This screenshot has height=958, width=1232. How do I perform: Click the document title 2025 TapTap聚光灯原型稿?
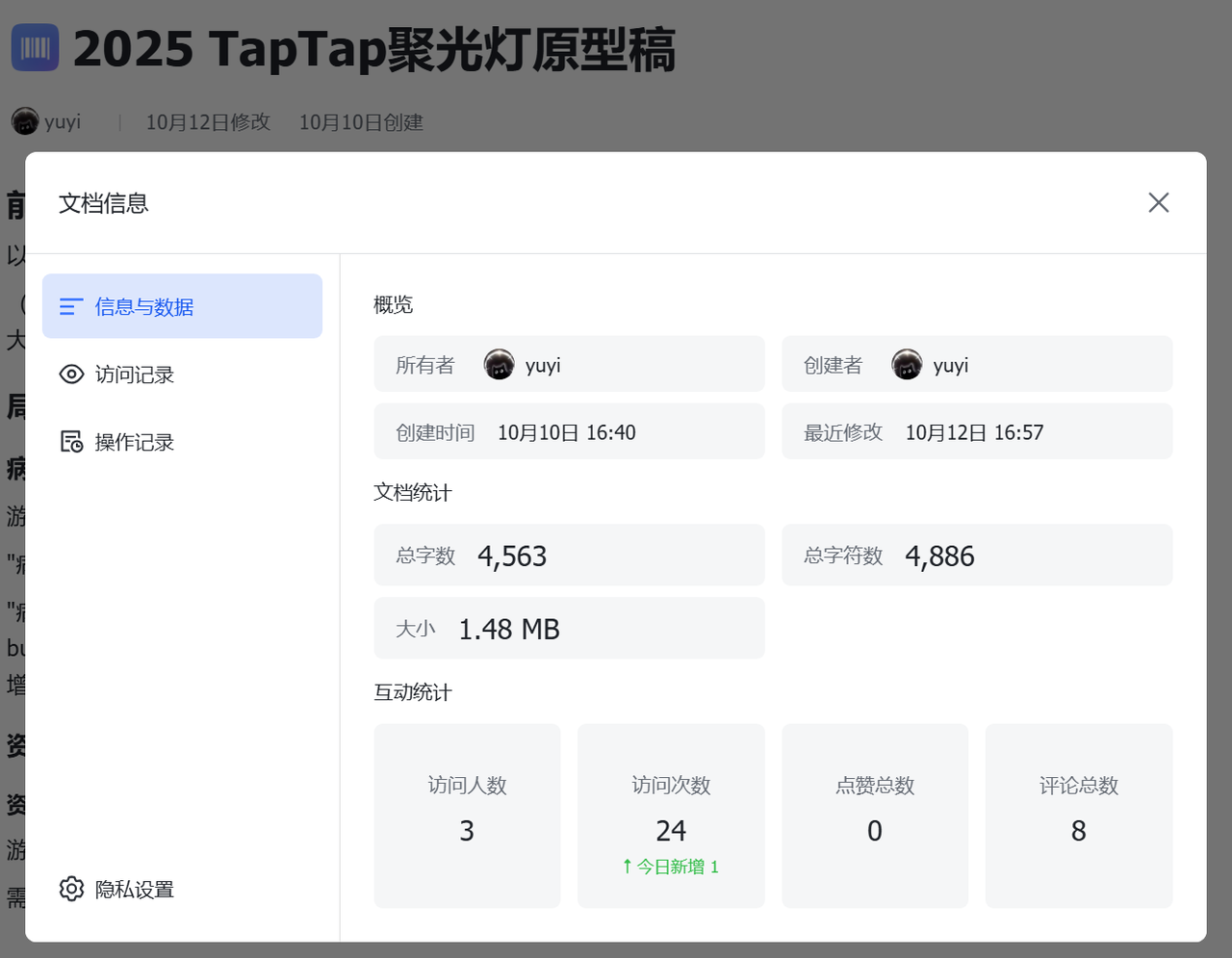[374, 49]
